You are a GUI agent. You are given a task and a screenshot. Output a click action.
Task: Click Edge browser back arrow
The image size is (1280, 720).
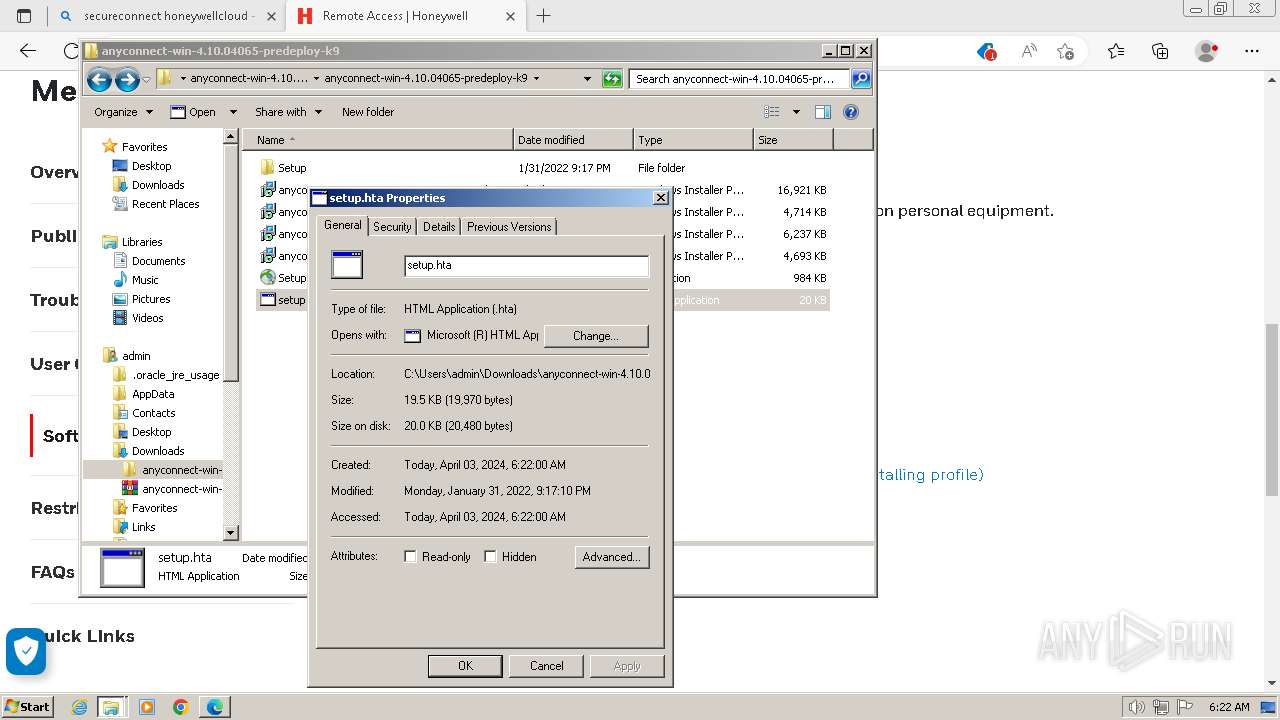click(x=28, y=51)
